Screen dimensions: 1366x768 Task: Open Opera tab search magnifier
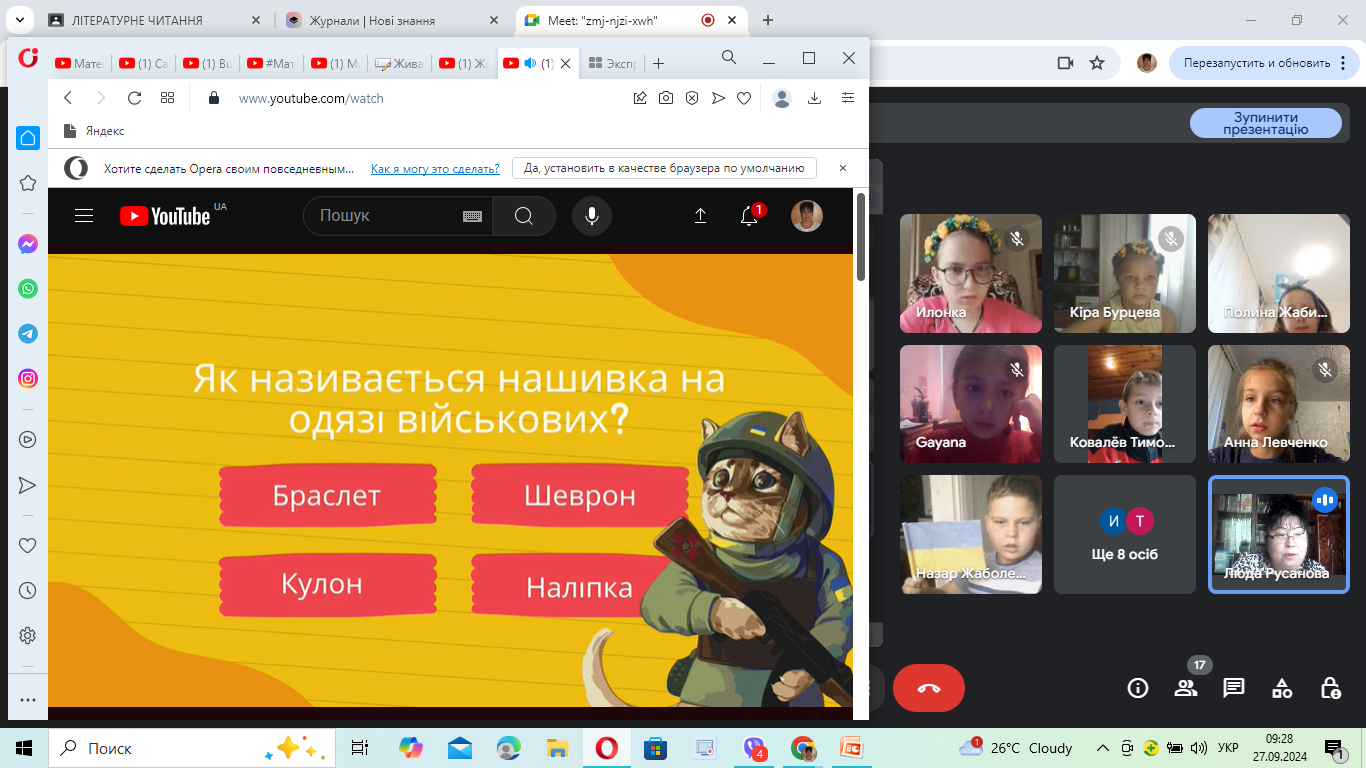pyautogui.click(x=729, y=58)
